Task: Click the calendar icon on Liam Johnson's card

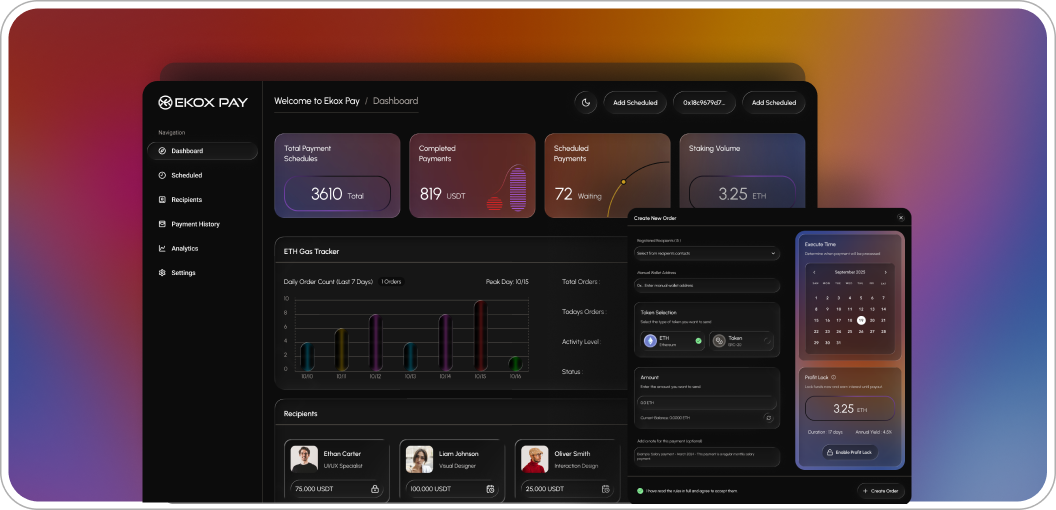Action: pyautogui.click(x=490, y=489)
